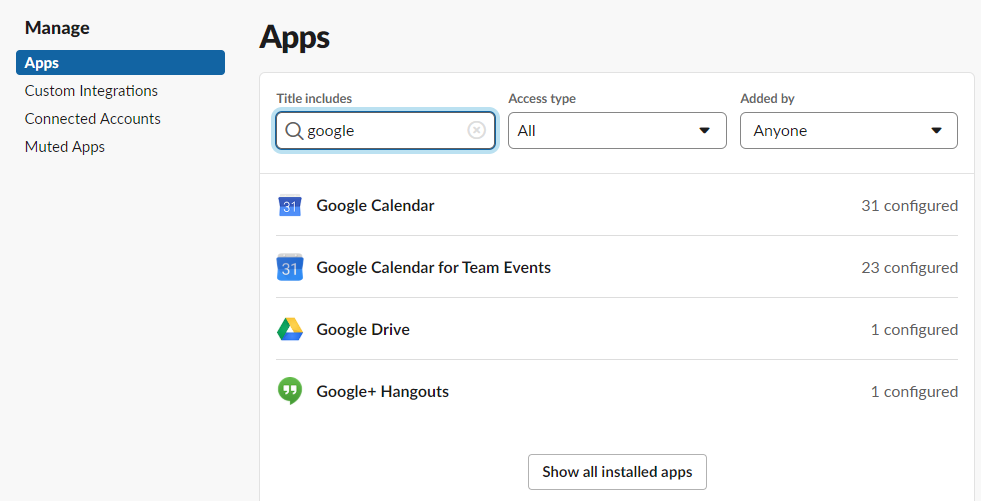This screenshot has width=981, height=501.
Task: Open Custom Integrations in the sidebar
Action: click(91, 91)
